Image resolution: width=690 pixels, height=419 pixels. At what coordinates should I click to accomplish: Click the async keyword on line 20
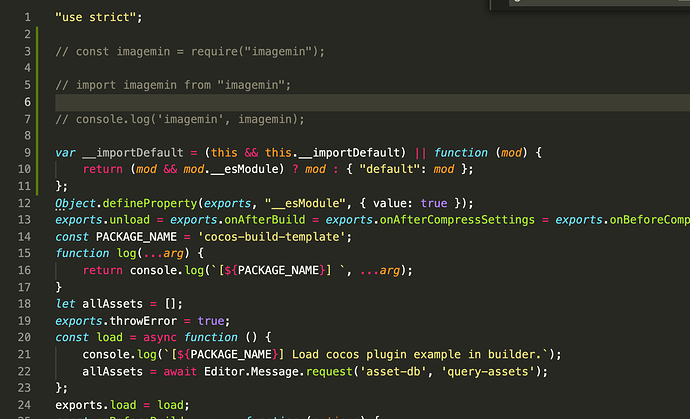(160, 338)
